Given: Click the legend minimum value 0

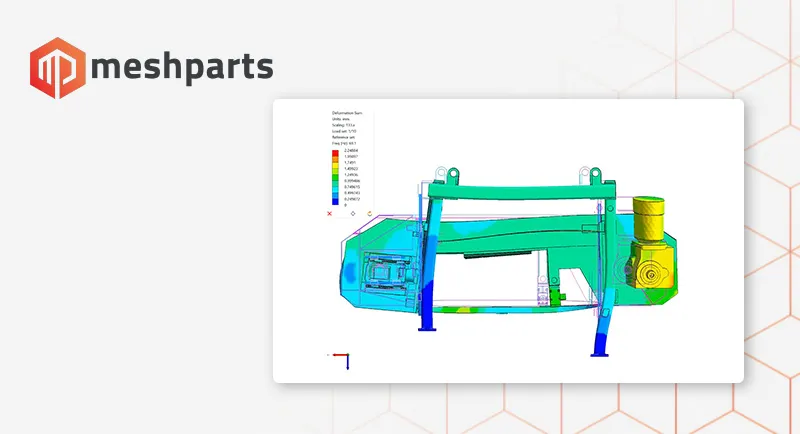Looking at the screenshot, I should (345, 205).
